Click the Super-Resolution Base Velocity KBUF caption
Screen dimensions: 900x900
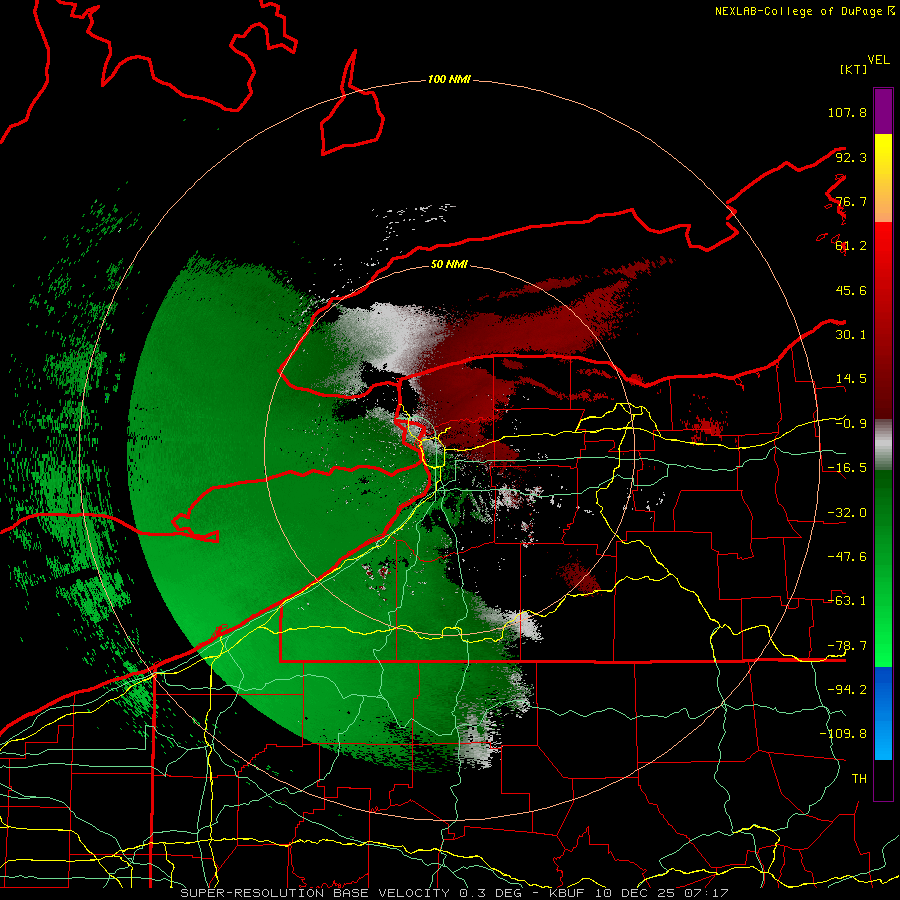pos(454,893)
